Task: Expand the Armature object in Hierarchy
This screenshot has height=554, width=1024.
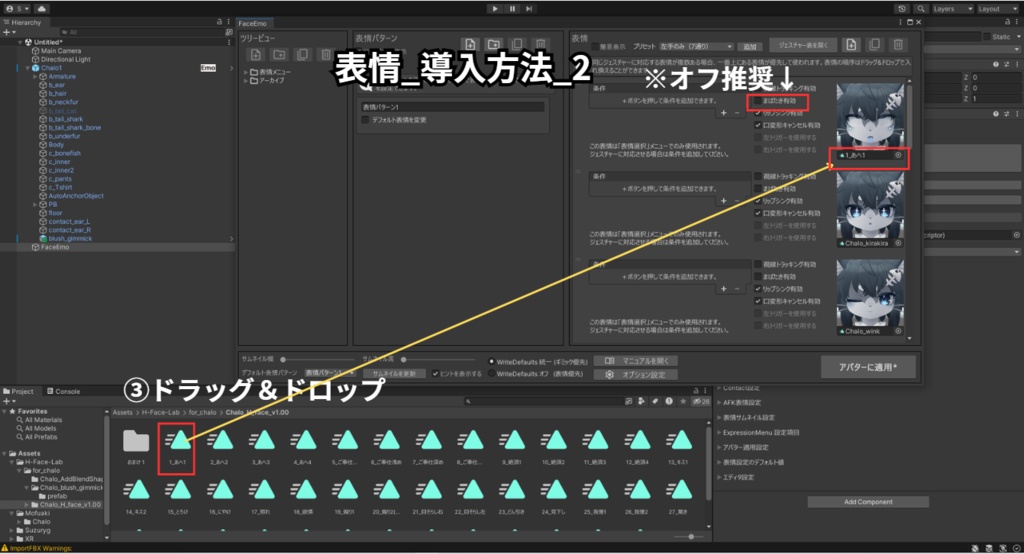Action: [35, 76]
